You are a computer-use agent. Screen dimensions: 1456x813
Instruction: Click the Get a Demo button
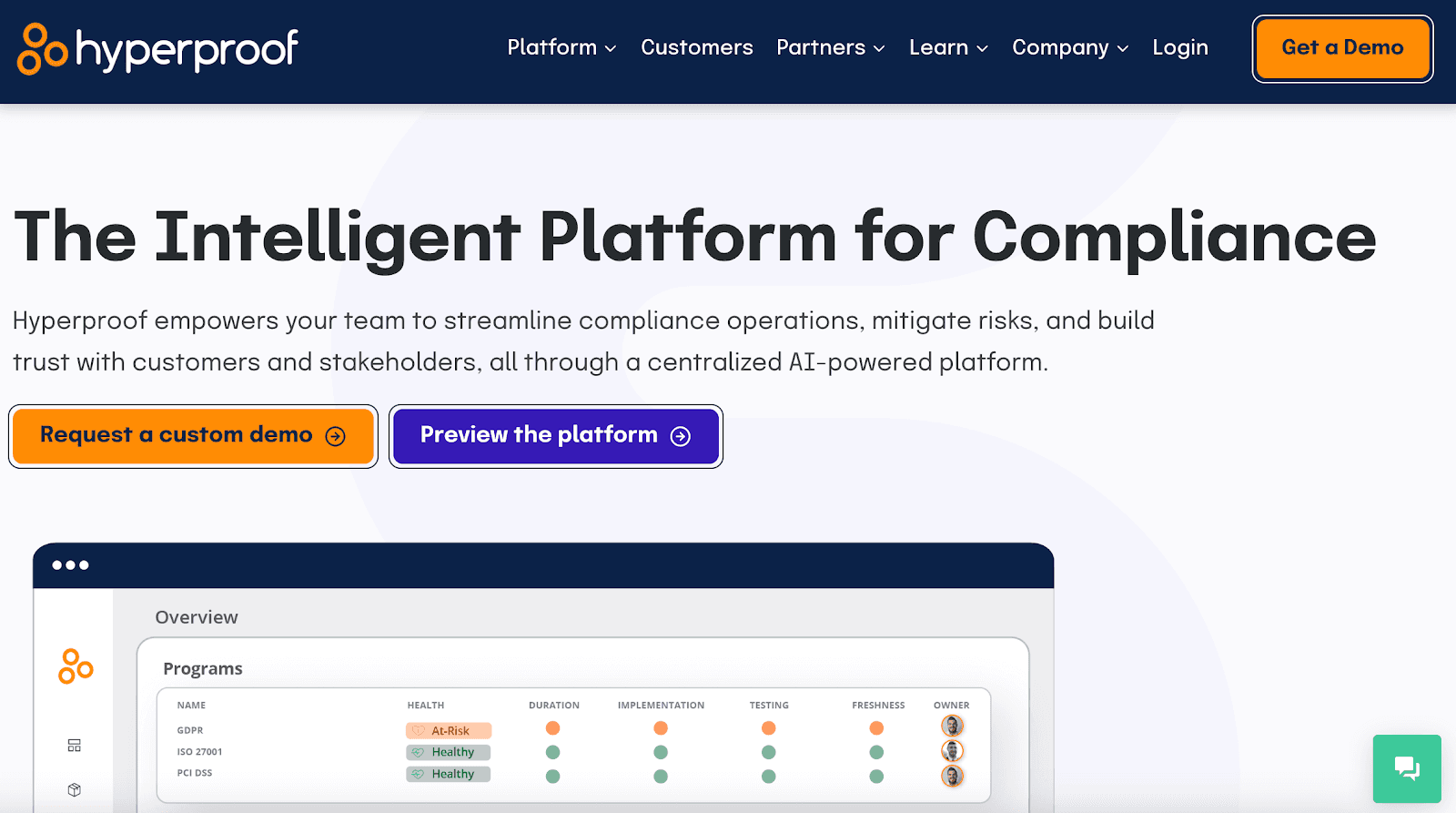tap(1342, 48)
